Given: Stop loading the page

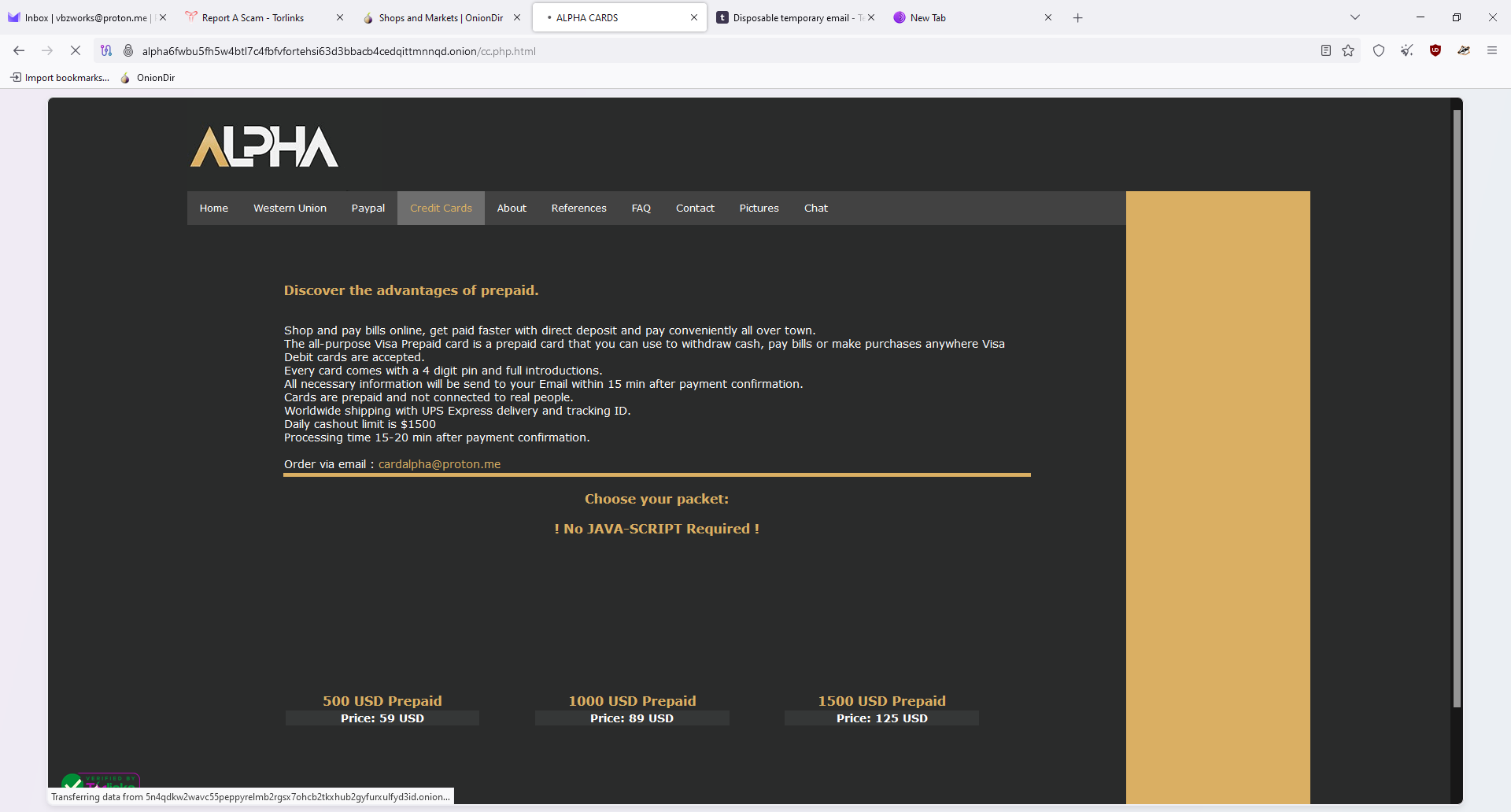Looking at the screenshot, I should (76, 50).
